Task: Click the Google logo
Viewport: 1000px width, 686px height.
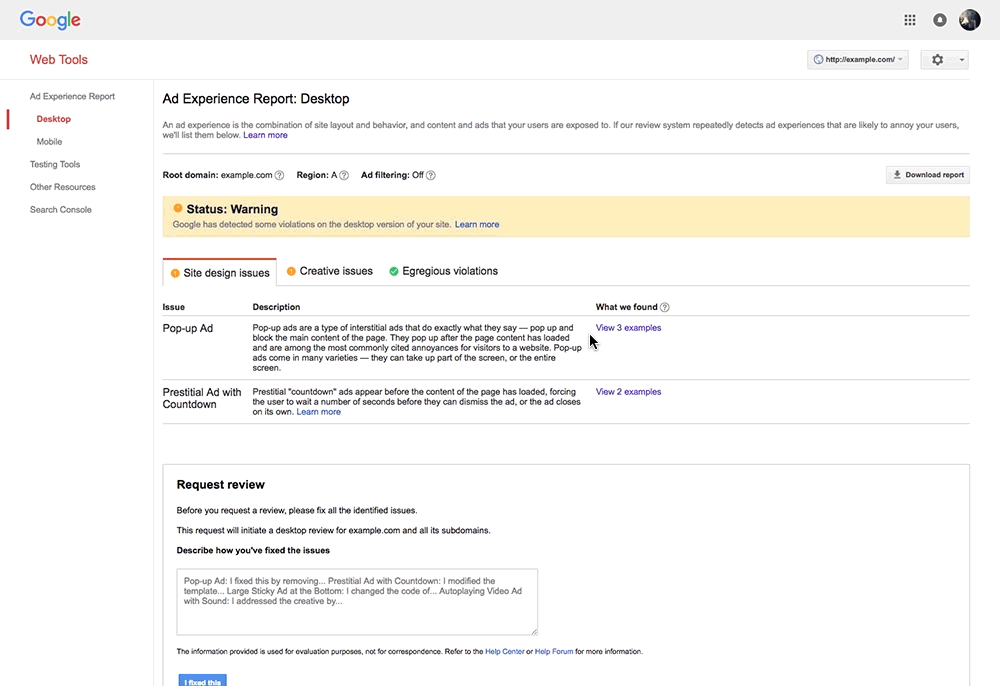Action: click(50, 20)
